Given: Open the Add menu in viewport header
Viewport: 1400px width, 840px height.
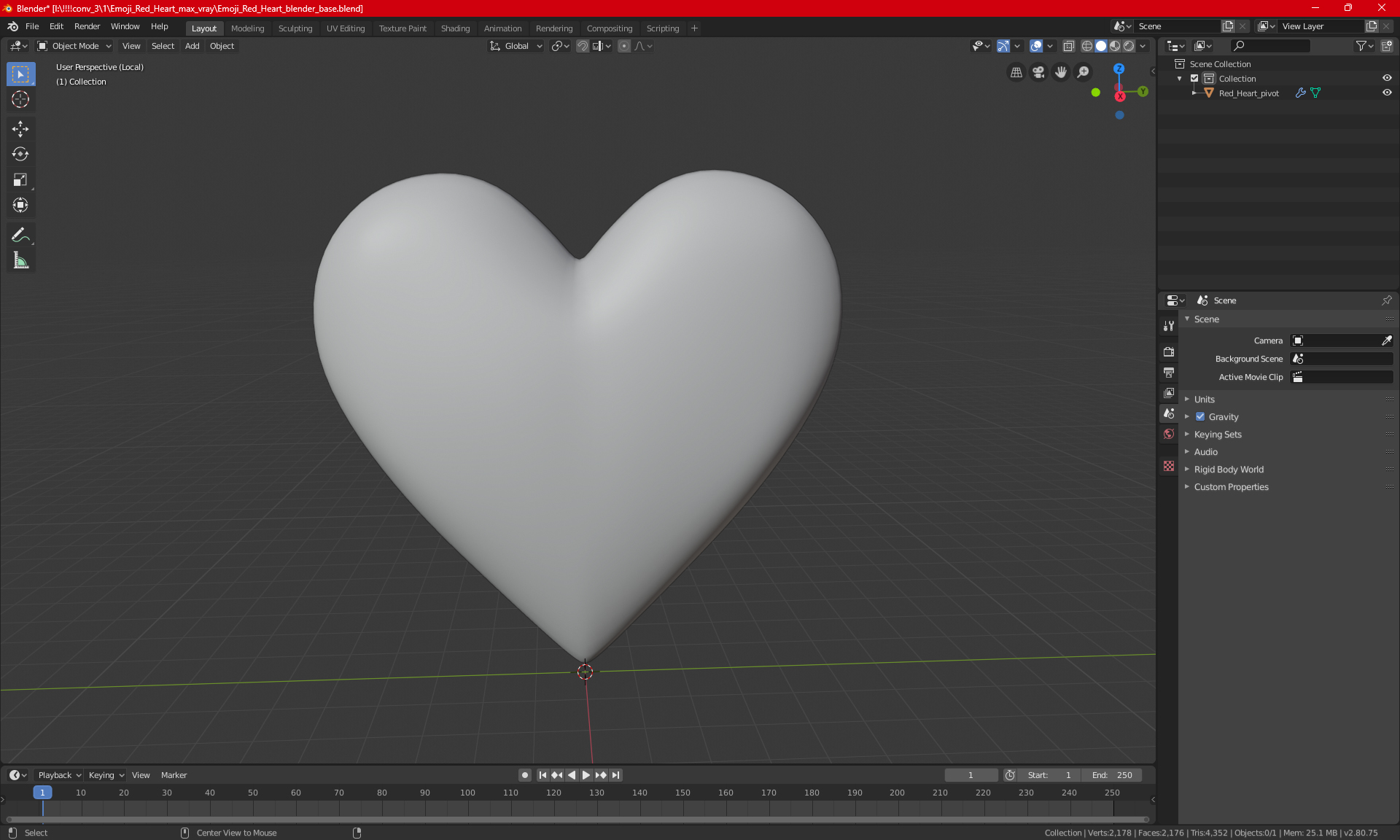Looking at the screenshot, I should point(192,46).
